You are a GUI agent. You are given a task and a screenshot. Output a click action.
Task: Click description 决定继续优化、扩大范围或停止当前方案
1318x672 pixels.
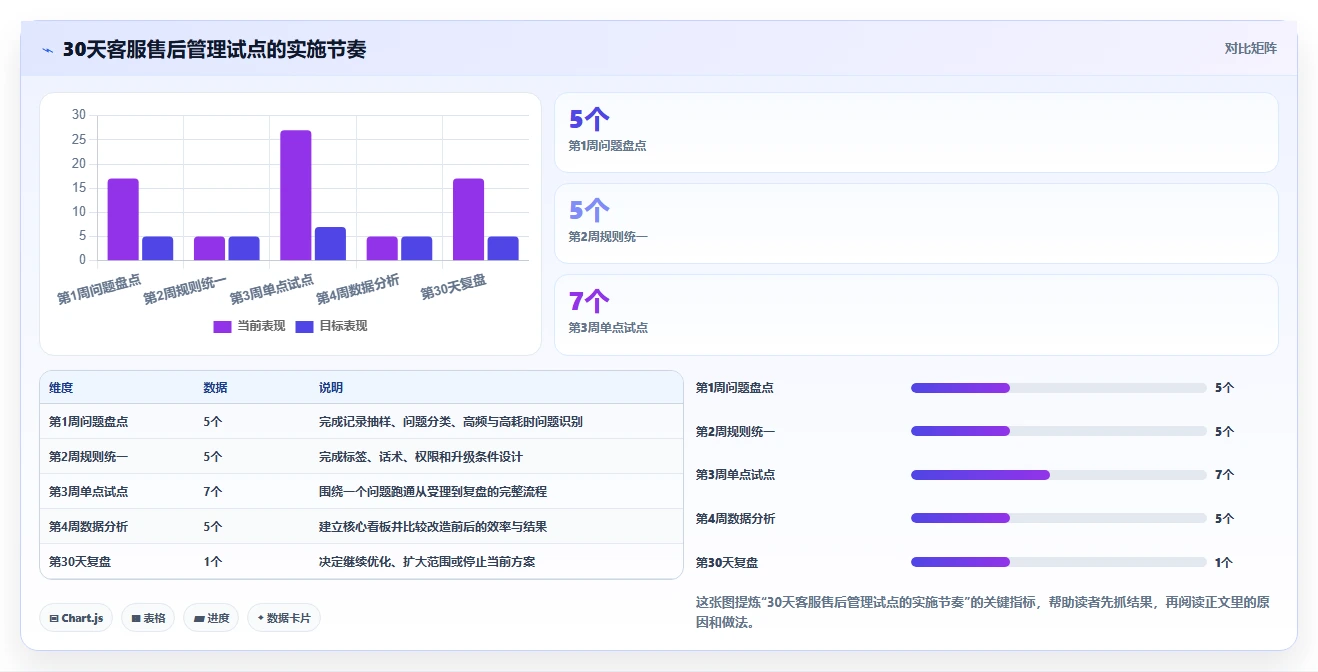point(427,562)
